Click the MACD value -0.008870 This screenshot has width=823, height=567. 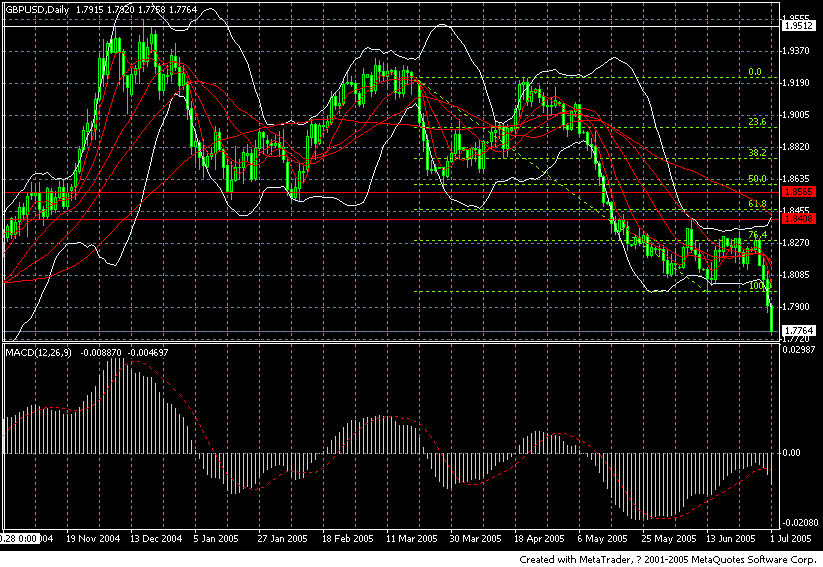(101, 353)
